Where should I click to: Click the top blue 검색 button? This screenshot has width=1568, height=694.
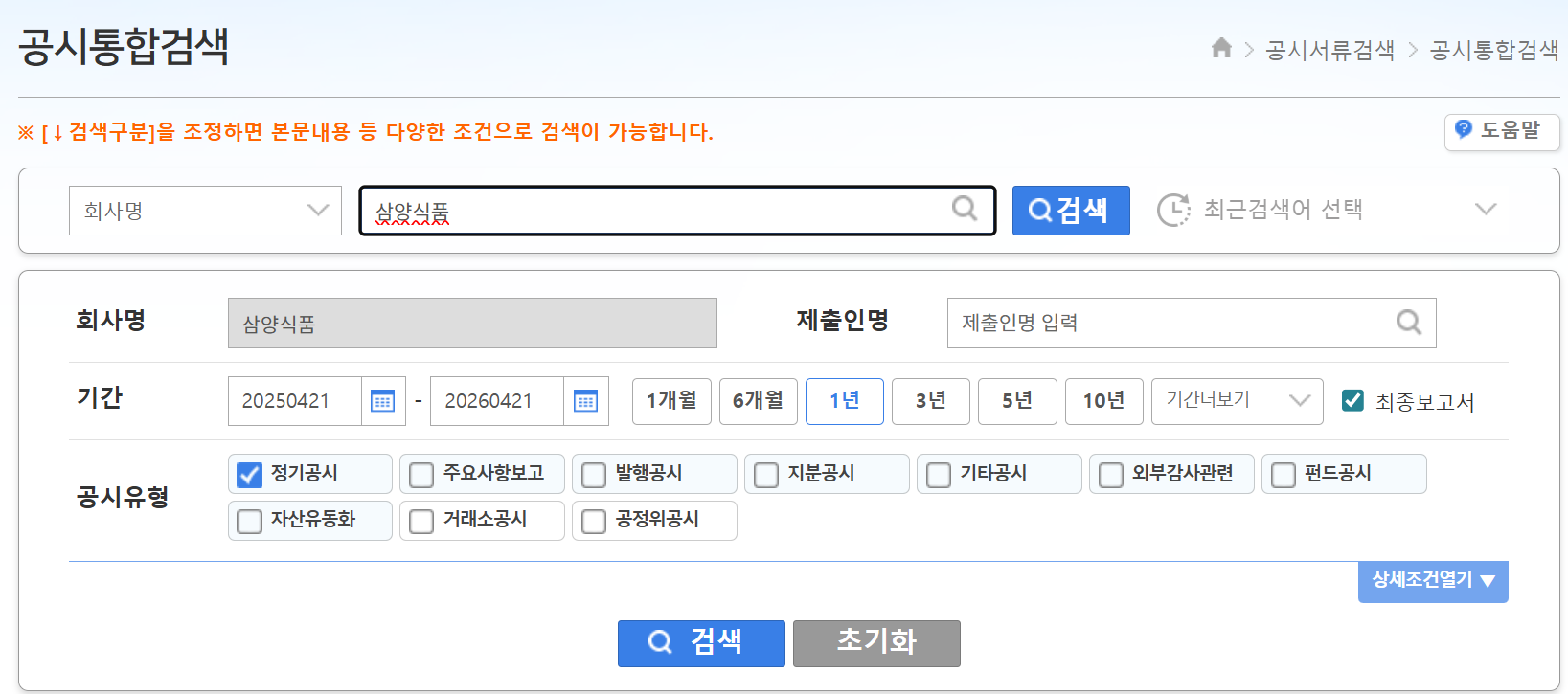[1071, 211]
